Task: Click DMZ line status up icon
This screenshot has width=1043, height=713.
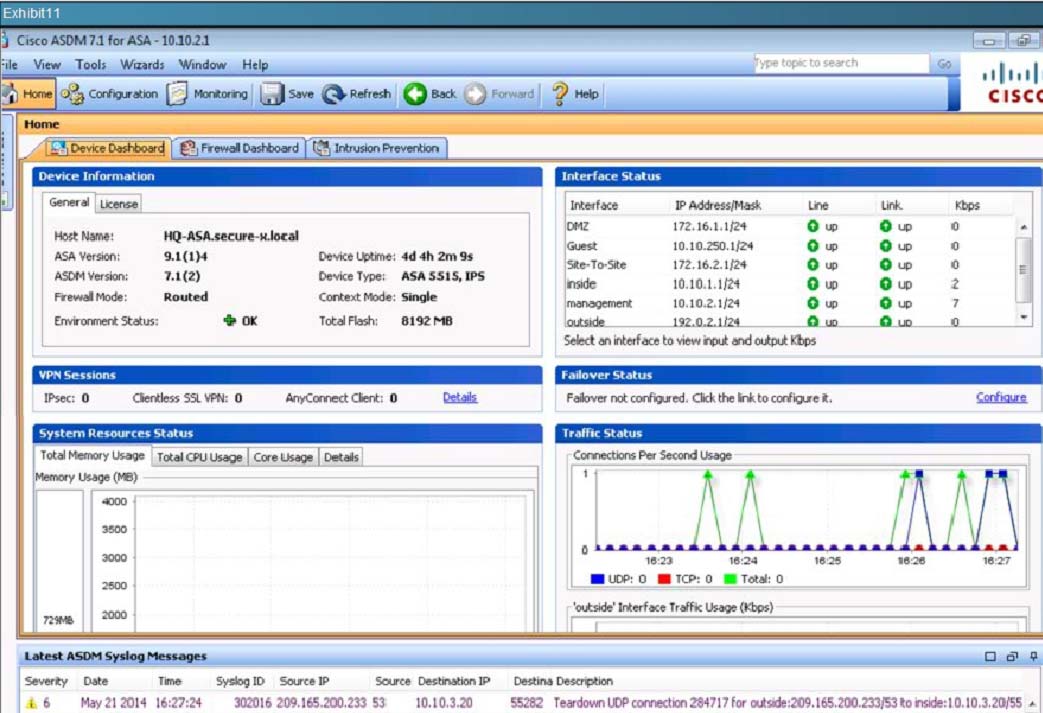Action: click(812, 226)
